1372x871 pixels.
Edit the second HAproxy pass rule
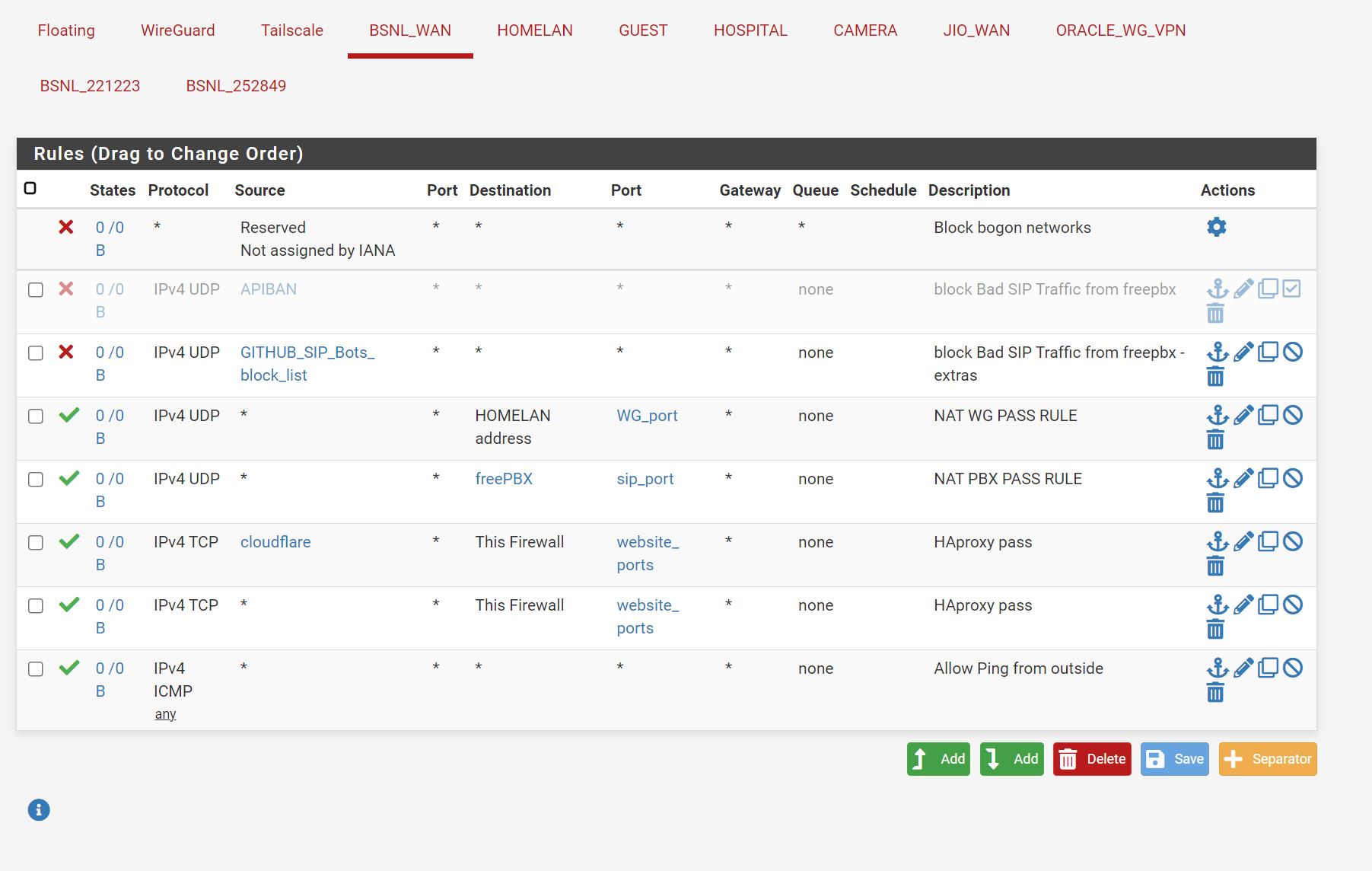click(1243, 605)
